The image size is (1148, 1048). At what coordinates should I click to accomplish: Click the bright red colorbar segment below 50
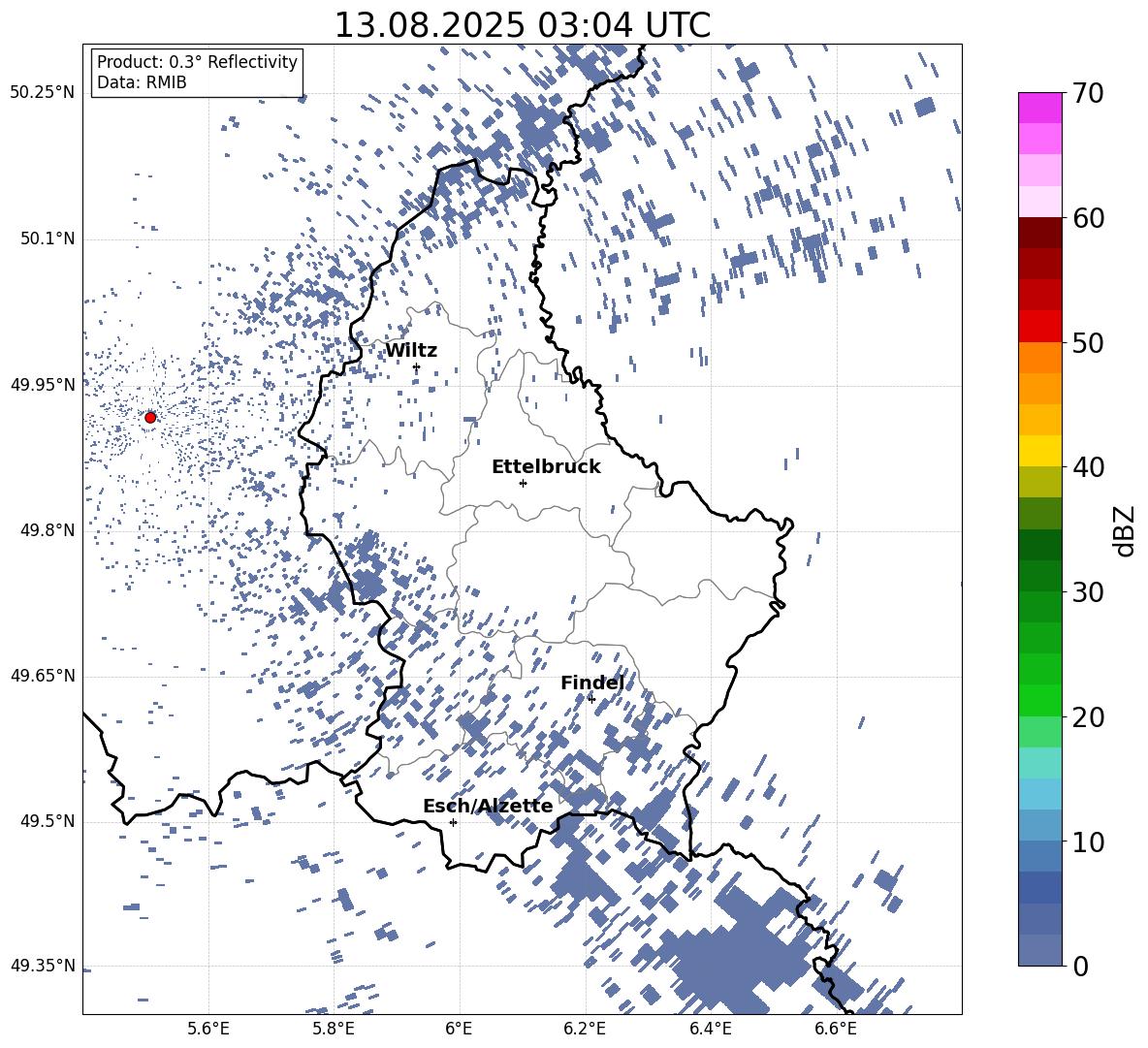pyautogui.click(x=1040, y=327)
